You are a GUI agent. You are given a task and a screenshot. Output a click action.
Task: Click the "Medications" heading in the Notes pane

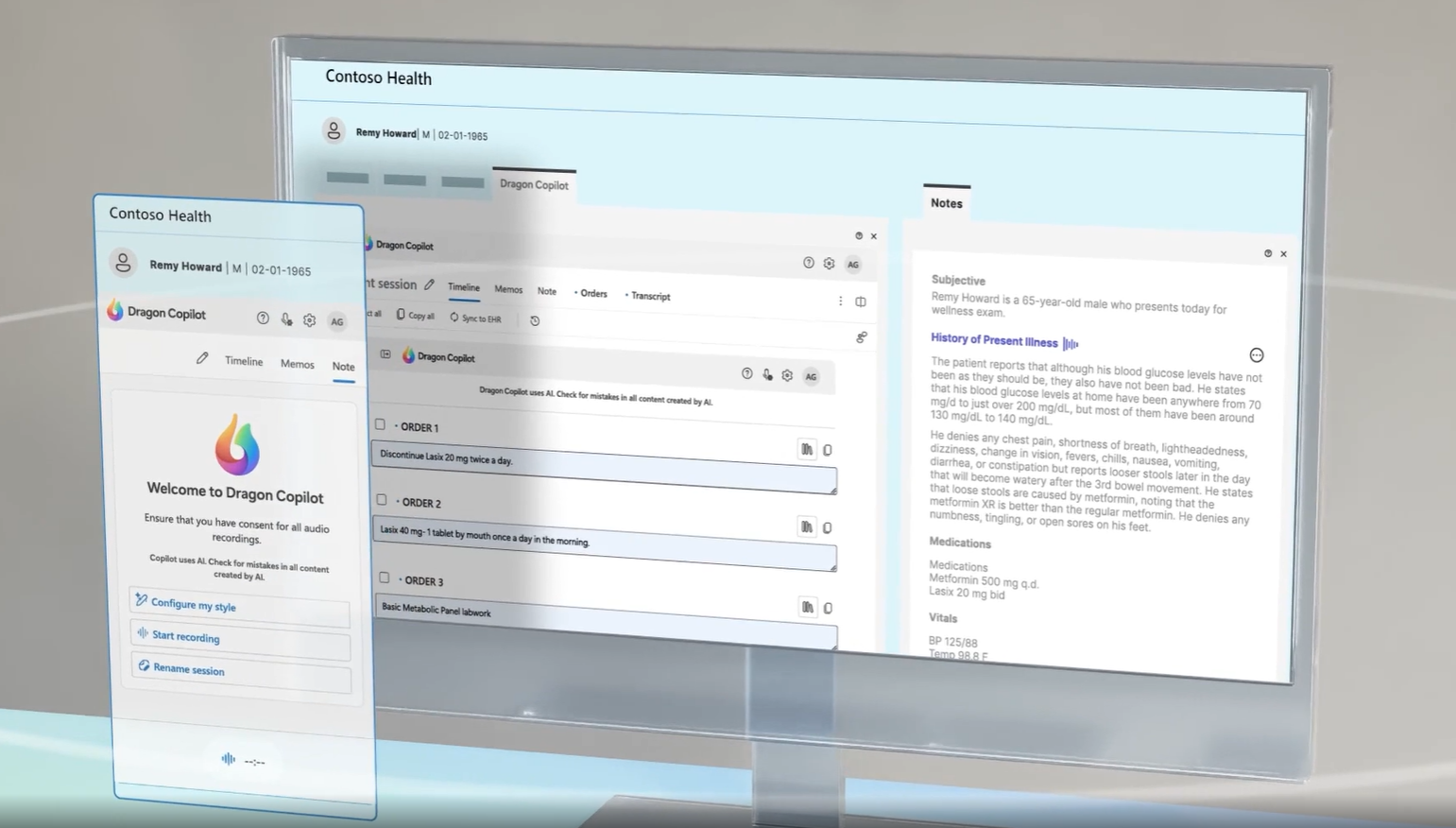click(x=960, y=543)
